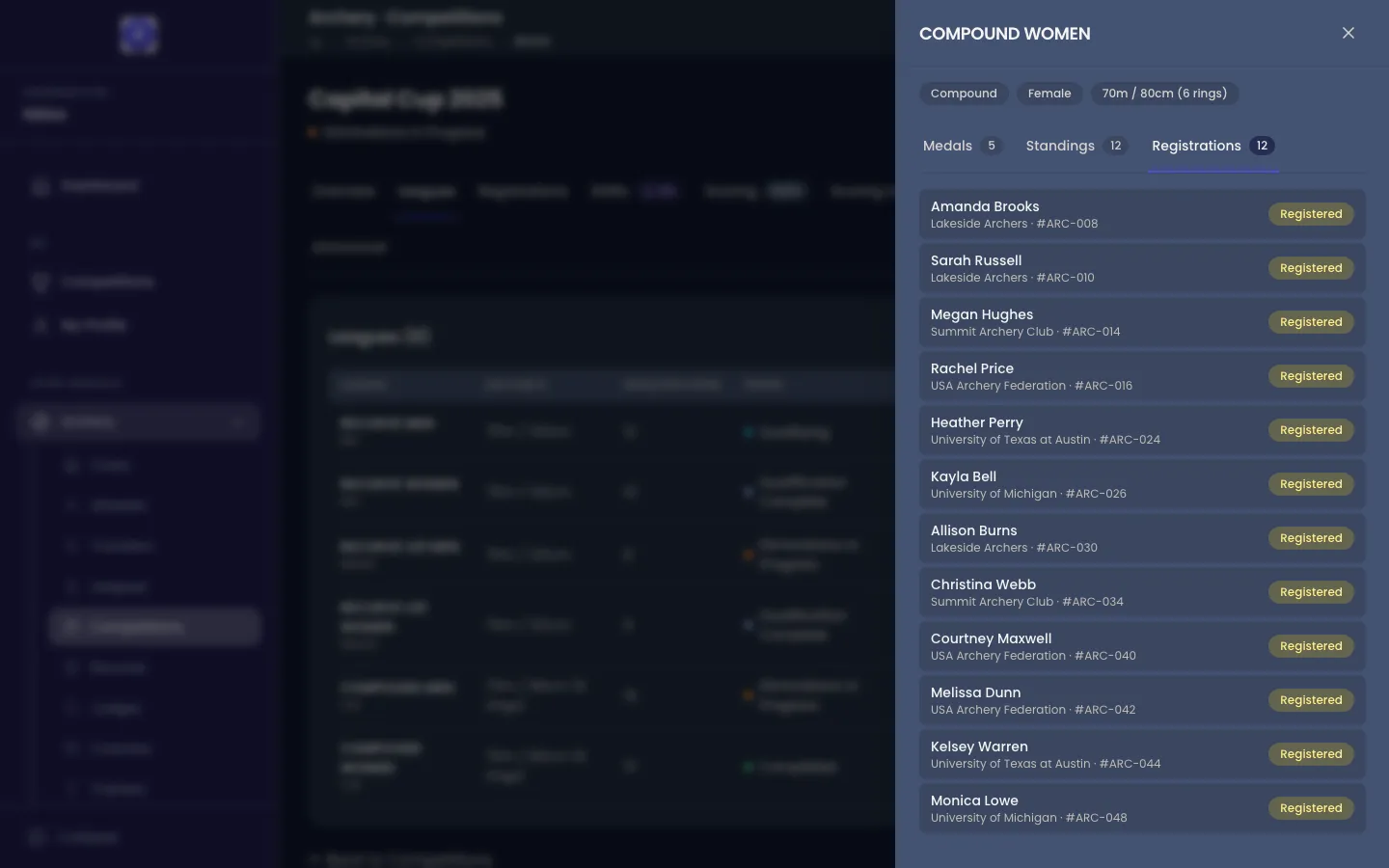Image resolution: width=1389 pixels, height=868 pixels.
Task: Click Registered badge for Amanda Brooks
Action: pyautogui.click(x=1311, y=214)
